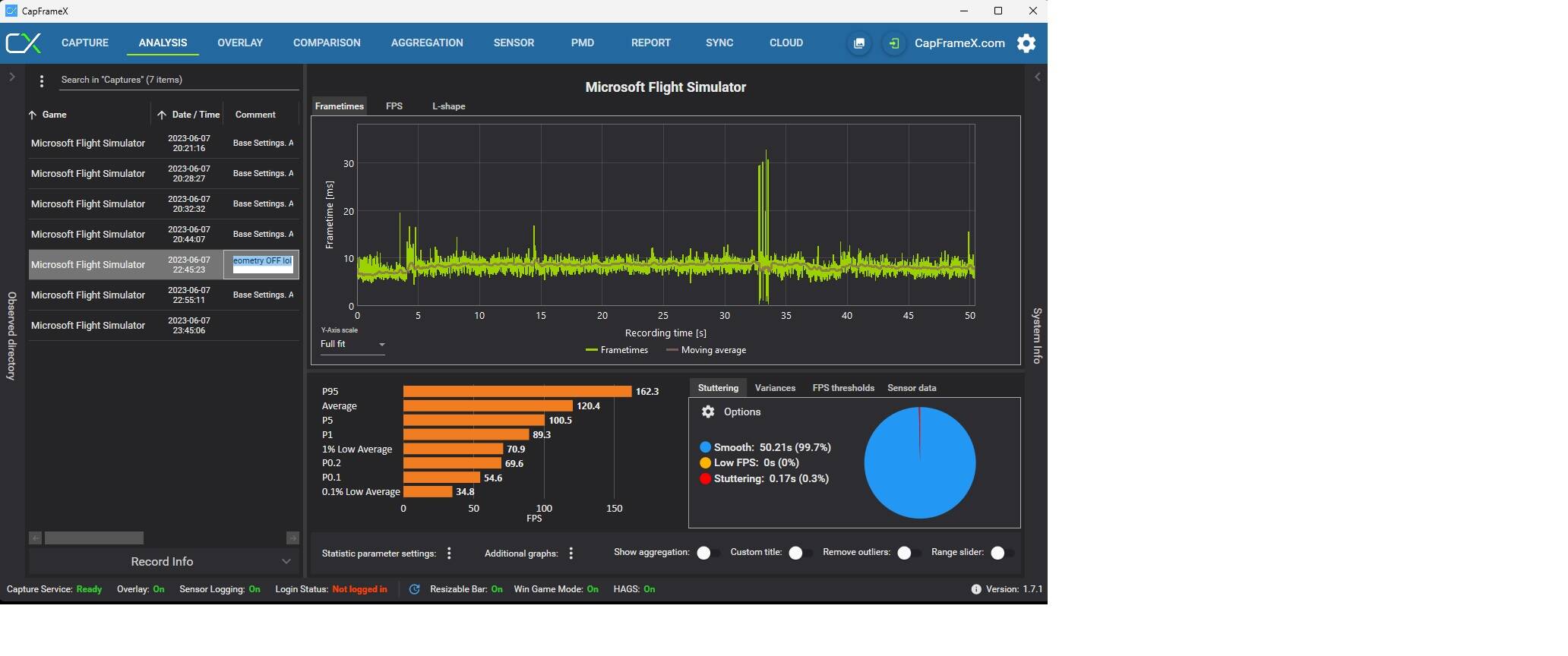Switch to the COMPARISON tab
The width and height of the screenshot is (1568, 656).
click(x=327, y=43)
